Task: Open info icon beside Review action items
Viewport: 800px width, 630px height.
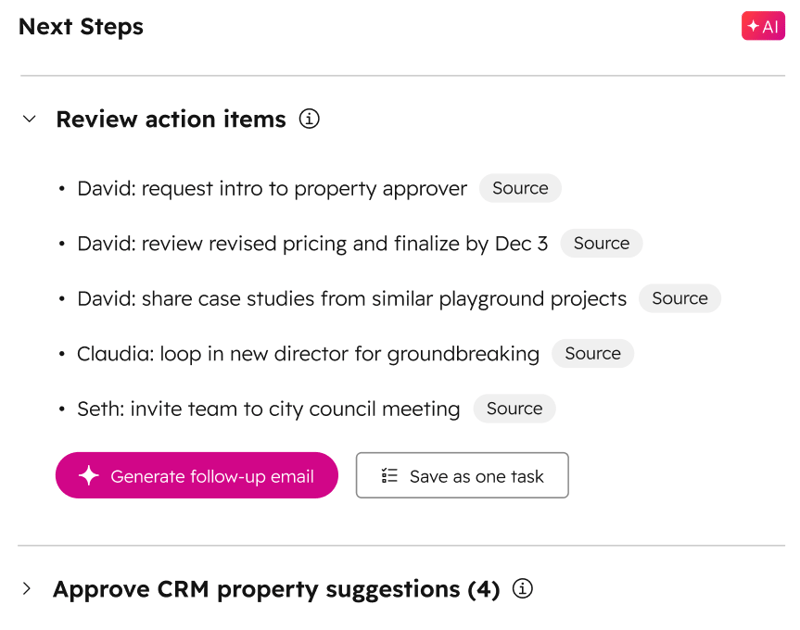Action: coord(310,119)
